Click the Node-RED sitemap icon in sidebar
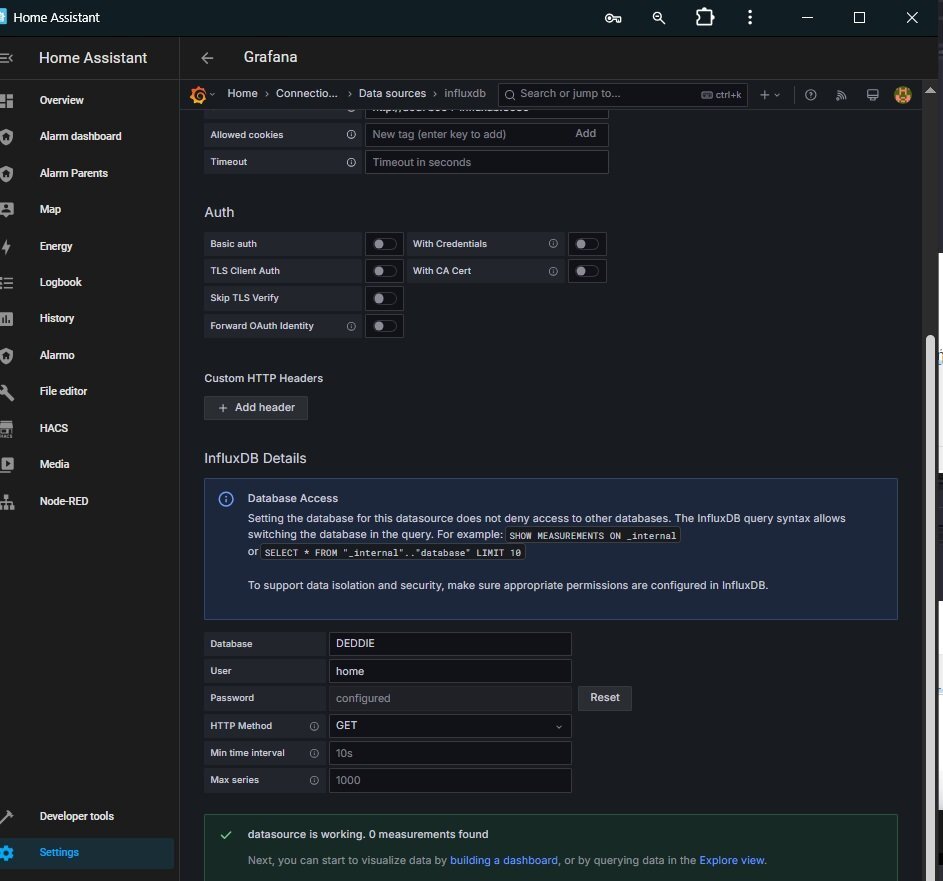The height and width of the screenshot is (881, 943). pyautogui.click(x=7, y=502)
